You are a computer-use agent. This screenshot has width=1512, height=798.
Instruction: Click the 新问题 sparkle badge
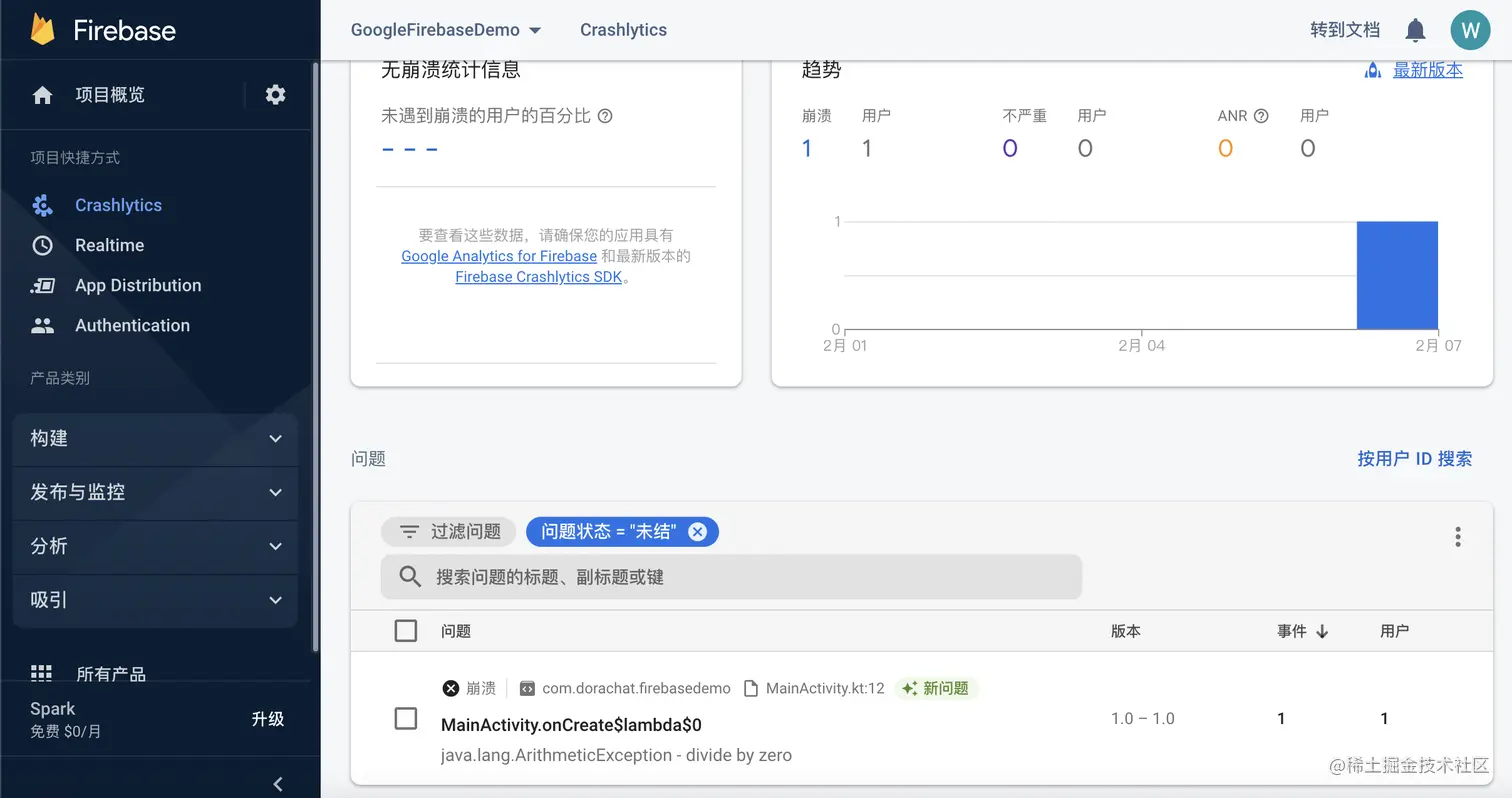point(936,688)
